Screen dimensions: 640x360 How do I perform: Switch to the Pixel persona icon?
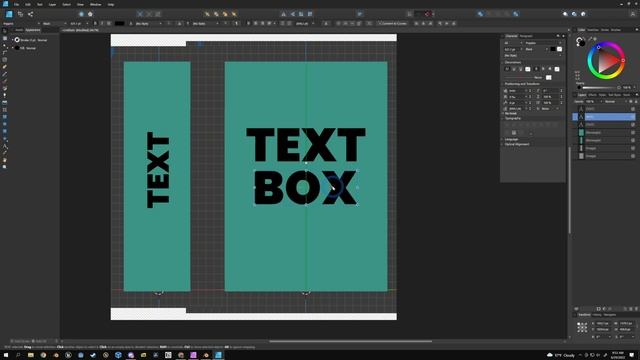(x=20, y=14)
